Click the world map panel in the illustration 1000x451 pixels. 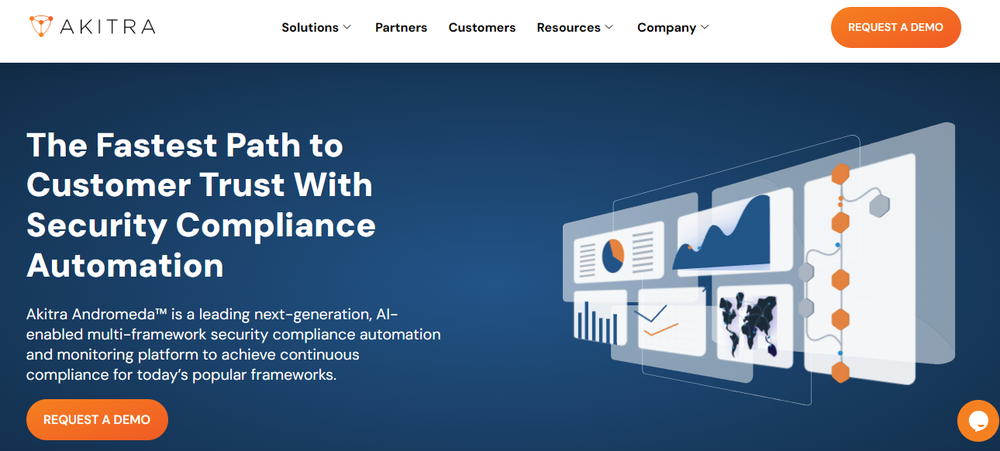(754, 325)
